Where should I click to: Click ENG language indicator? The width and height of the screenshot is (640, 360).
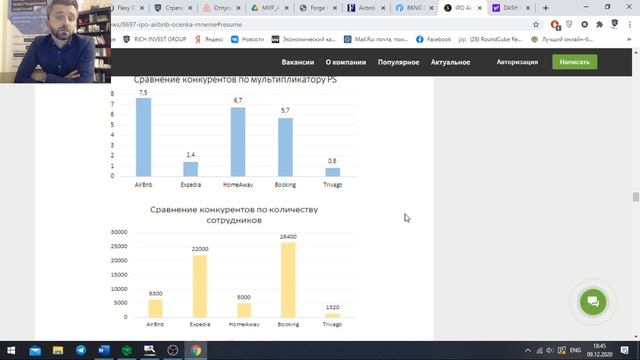click(575, 350)
